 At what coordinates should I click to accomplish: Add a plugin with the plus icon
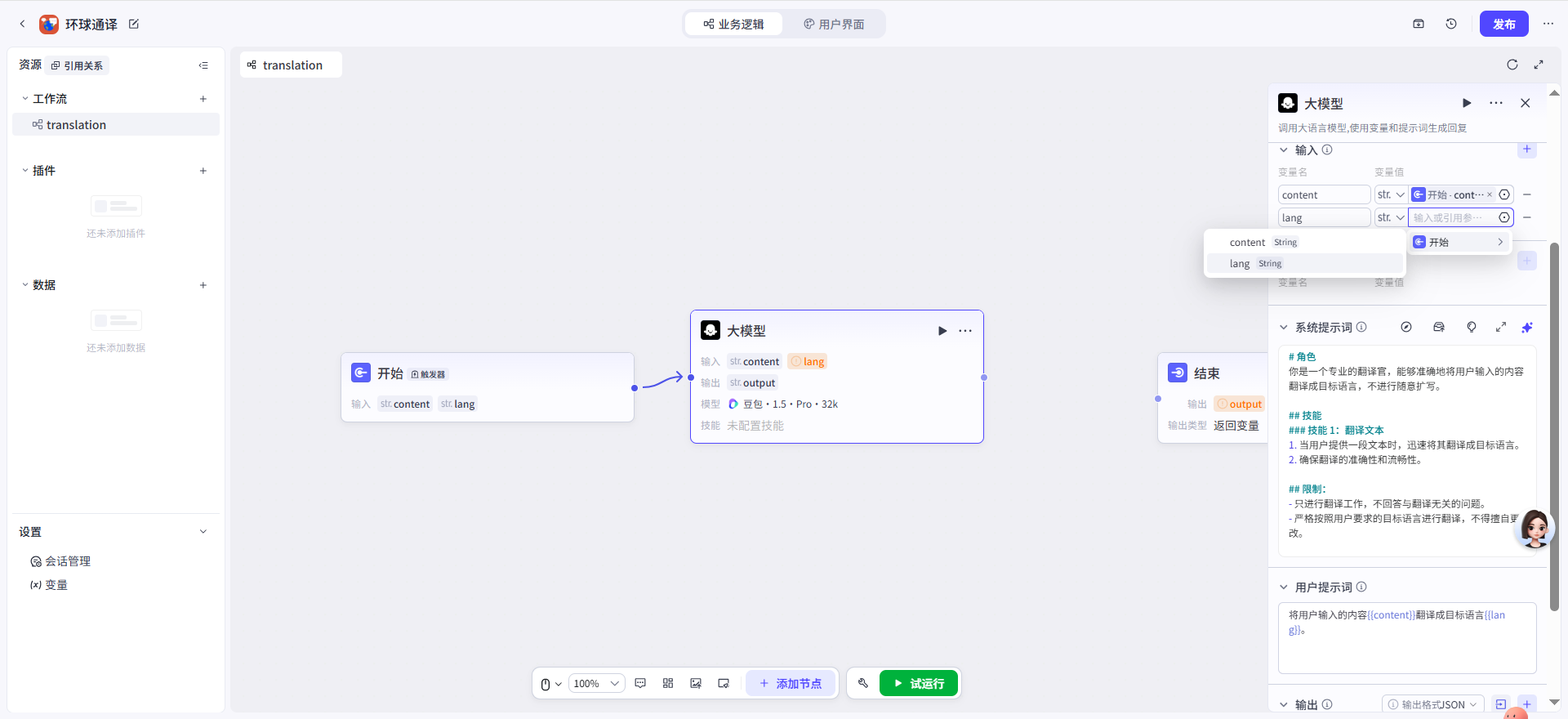click(x=203, y=171)
